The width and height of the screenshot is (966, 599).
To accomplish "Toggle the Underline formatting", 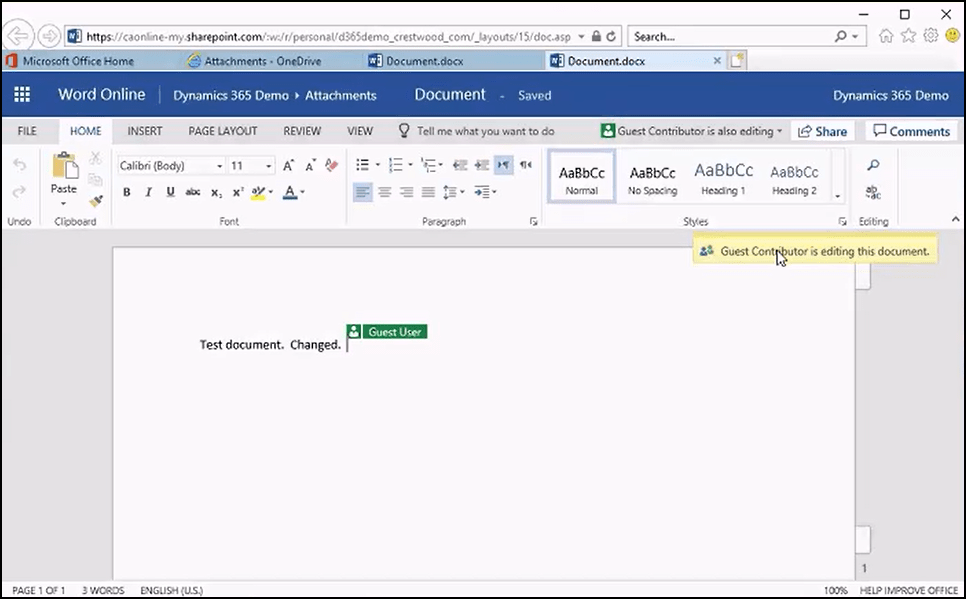I will (x=169, y=192).
